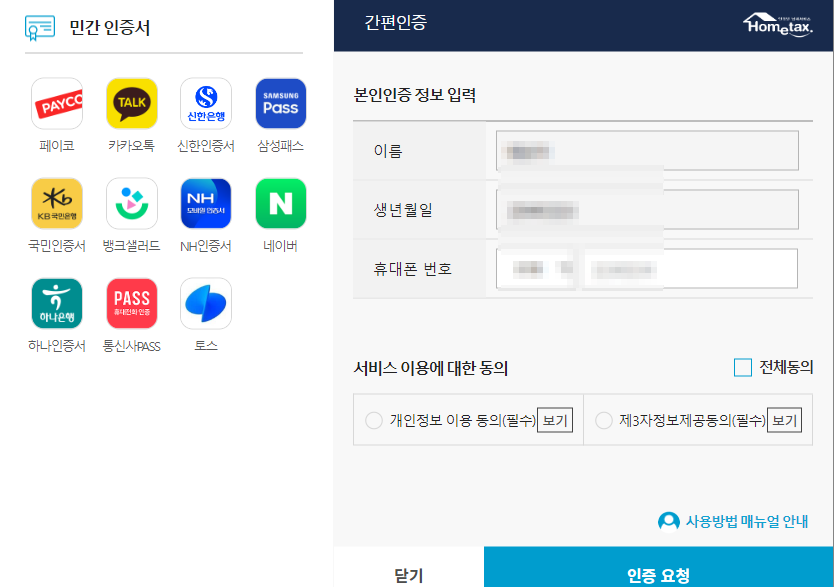The image size is (834, 587).
Task: Select the Toss certificate icon
Action: (x=206, y=304)
